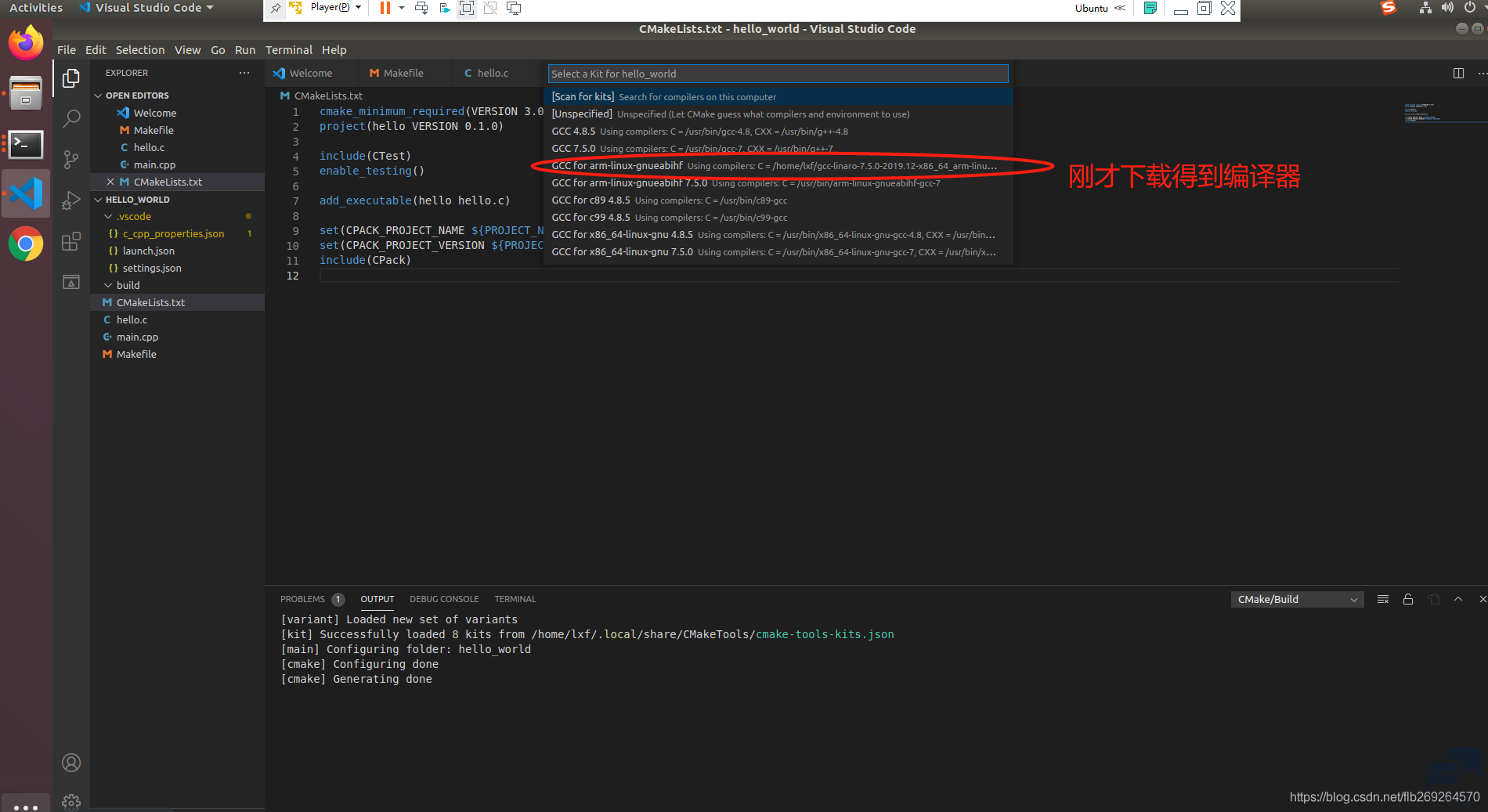Collapse the HELLO_WORLD folder section

138,200
